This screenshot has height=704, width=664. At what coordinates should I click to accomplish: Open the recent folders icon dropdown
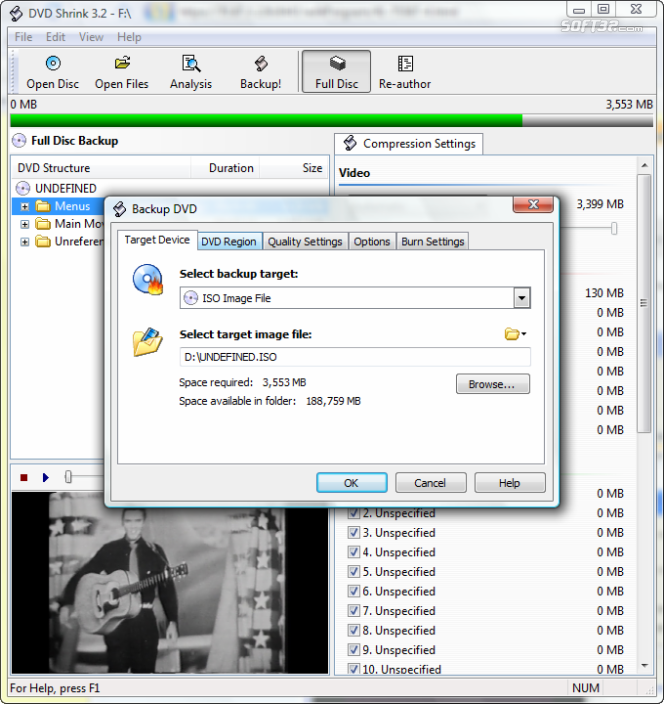[515, 334]
